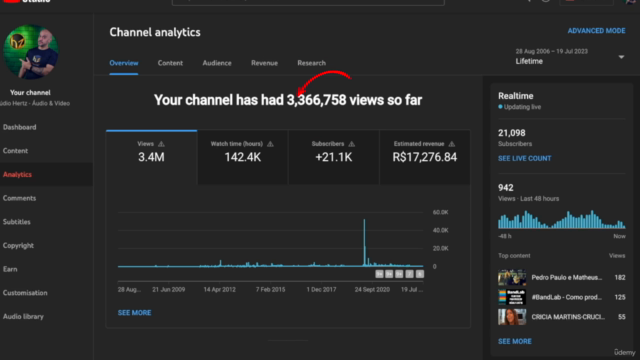Click the SEE LIVE COUNT link
The image size is (640, 360).
(524, 158)
